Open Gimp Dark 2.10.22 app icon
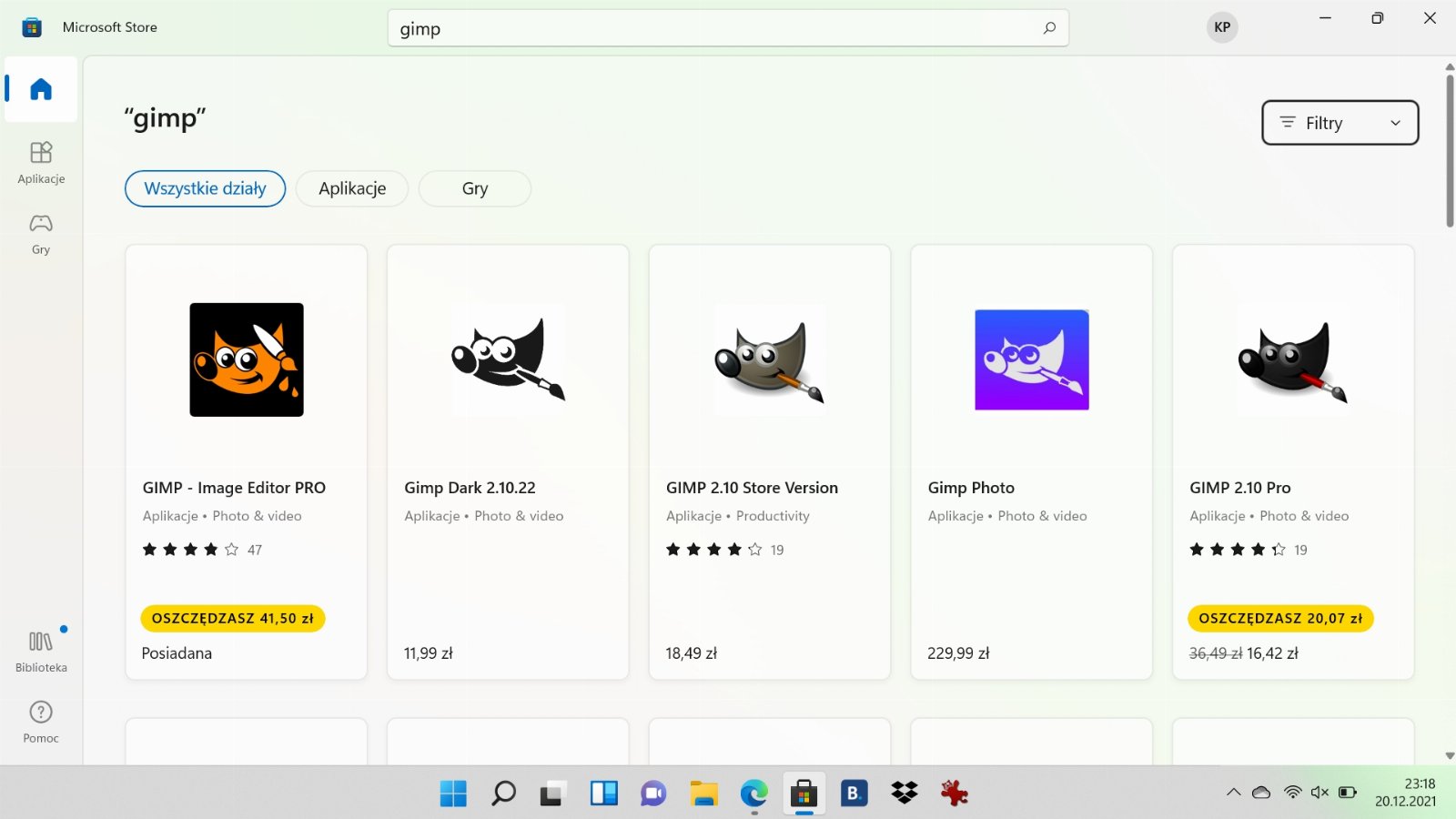The height and width of the screenshot is (819, 1456). [x=508, y=359]
